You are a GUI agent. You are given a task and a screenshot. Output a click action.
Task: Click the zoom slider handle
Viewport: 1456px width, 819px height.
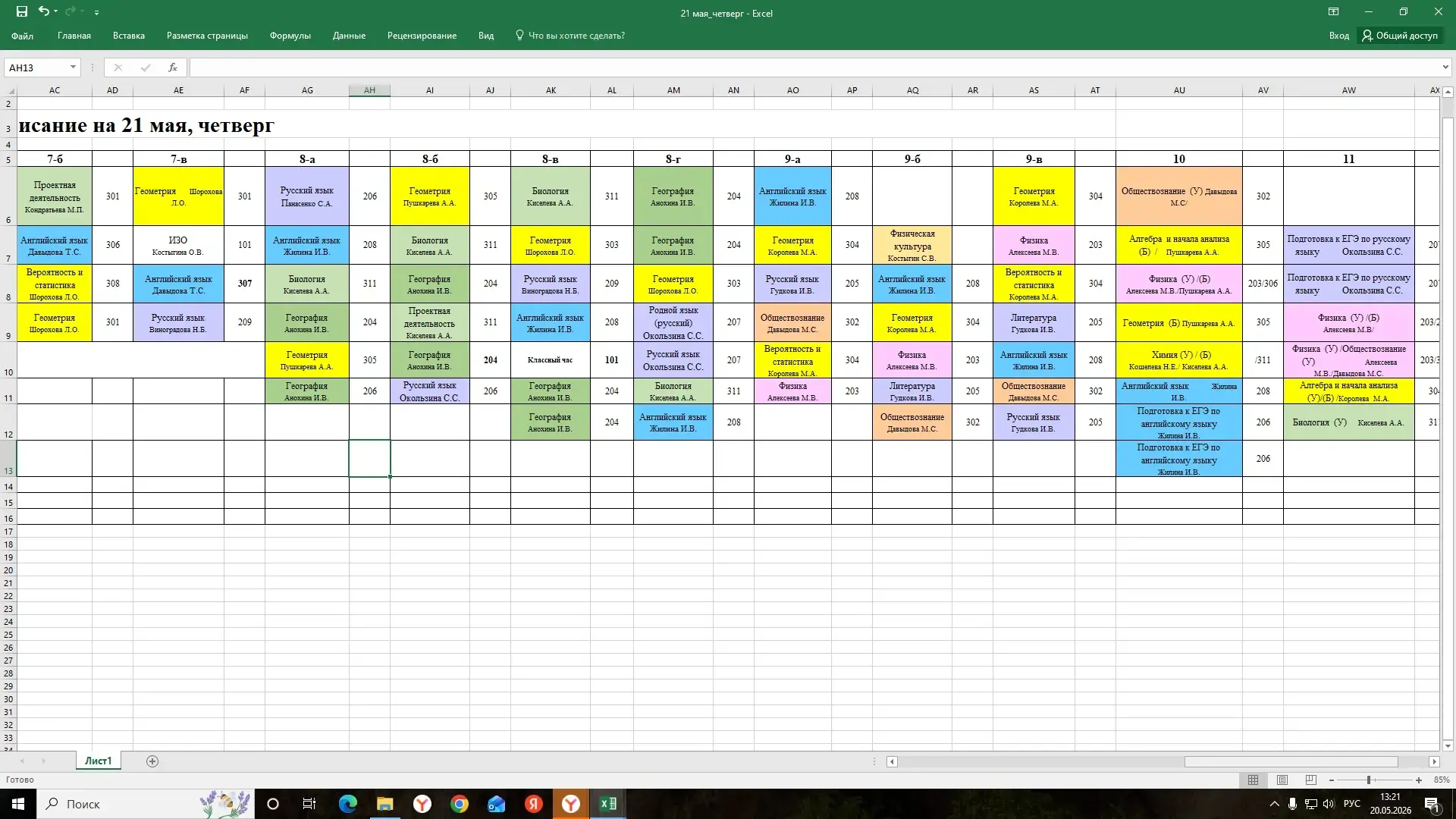tap(1369, 780)
